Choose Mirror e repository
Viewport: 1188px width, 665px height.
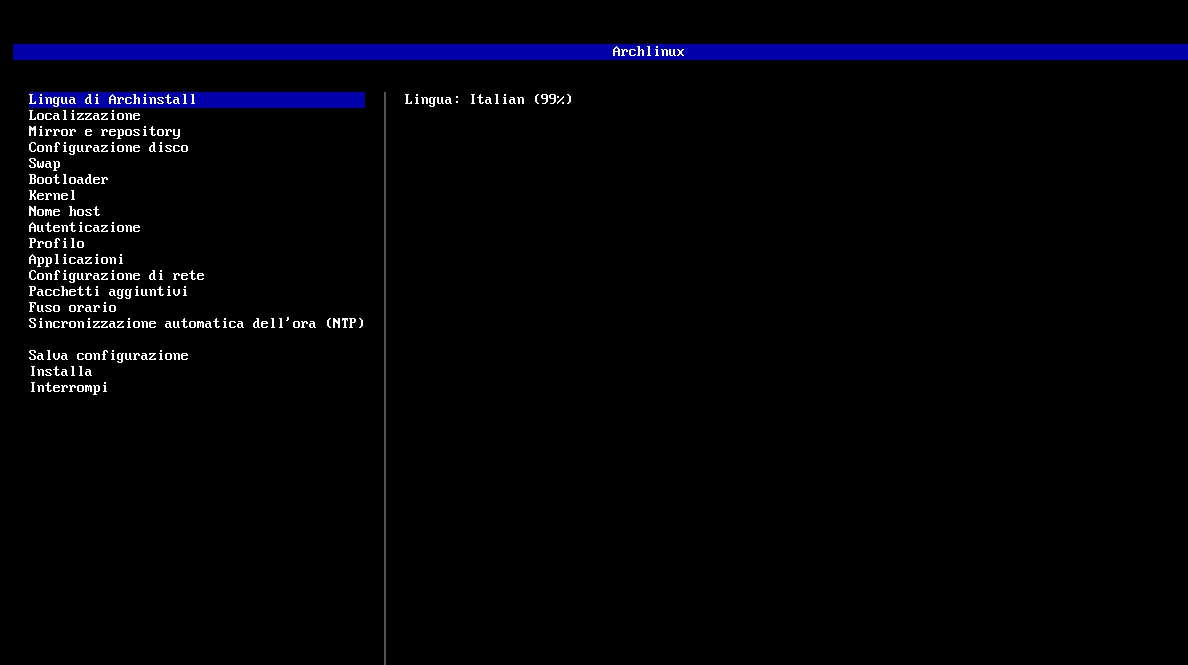[x=104, y=131]
